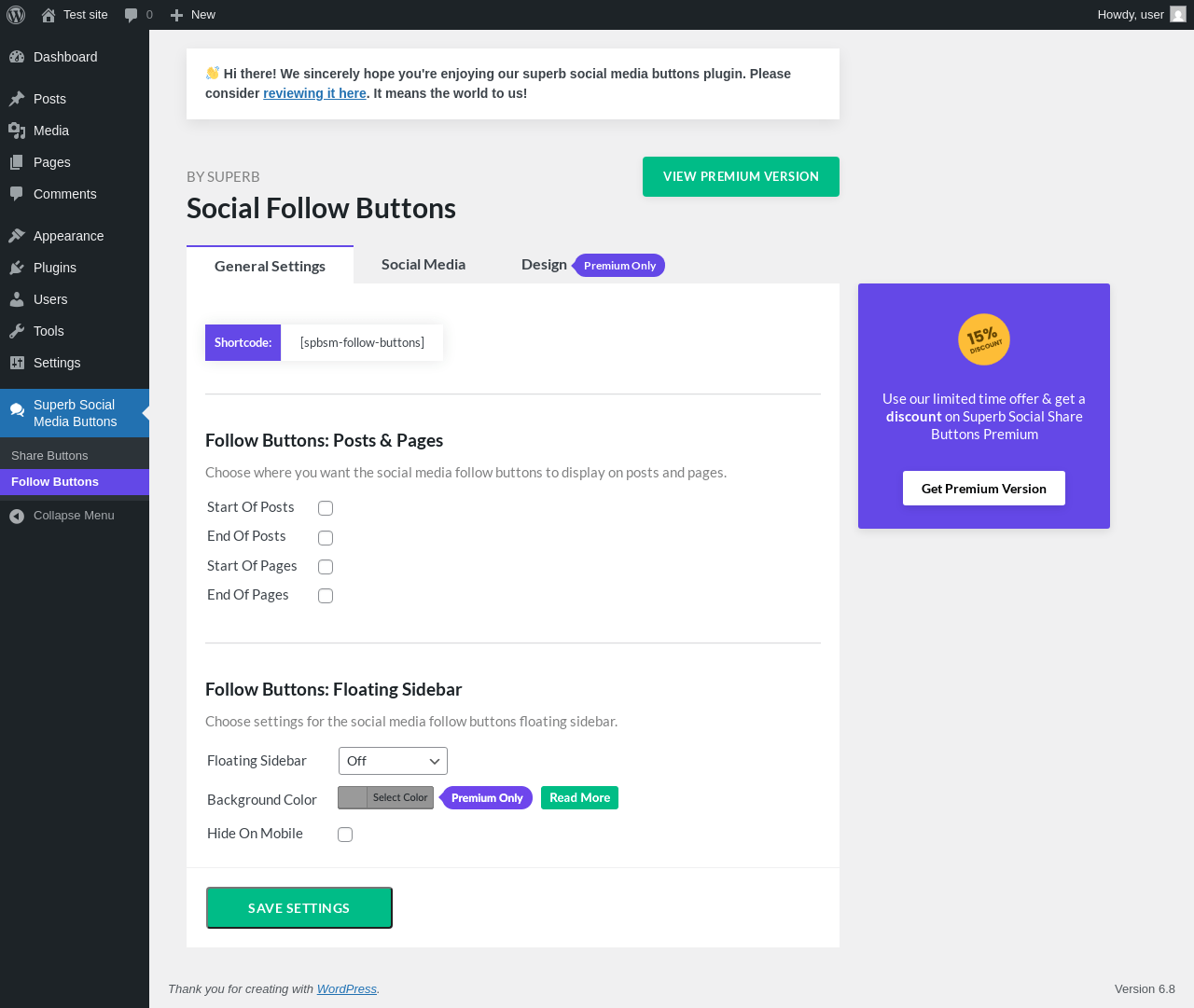Viewport: 1194px width, 1008px height.
Task: Click Howdy, user account menu
Action: (1142, 15)
